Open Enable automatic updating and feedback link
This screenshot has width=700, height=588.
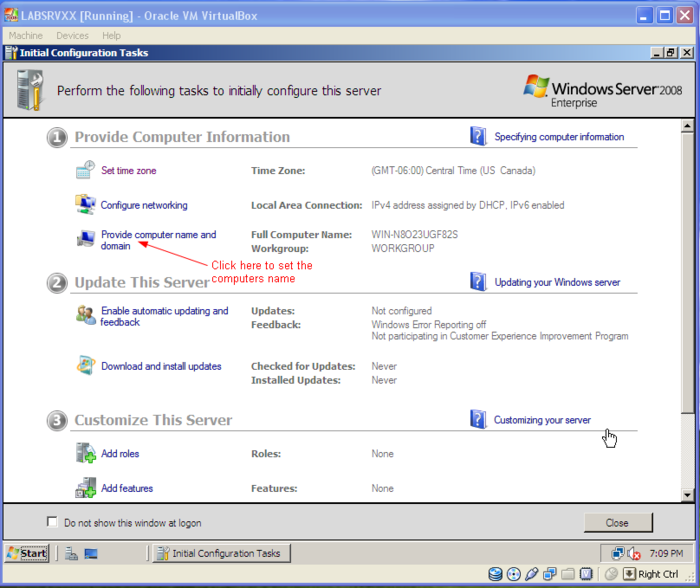tap(164, 316)
